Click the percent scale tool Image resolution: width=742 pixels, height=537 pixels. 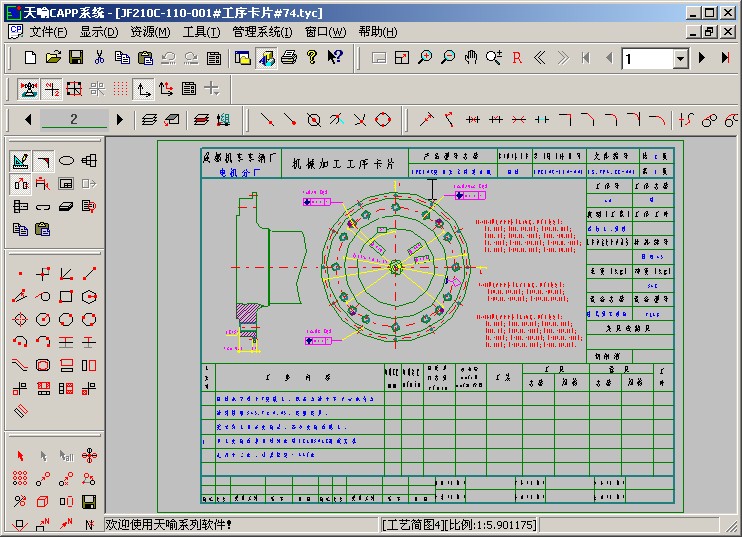point(20,502)
